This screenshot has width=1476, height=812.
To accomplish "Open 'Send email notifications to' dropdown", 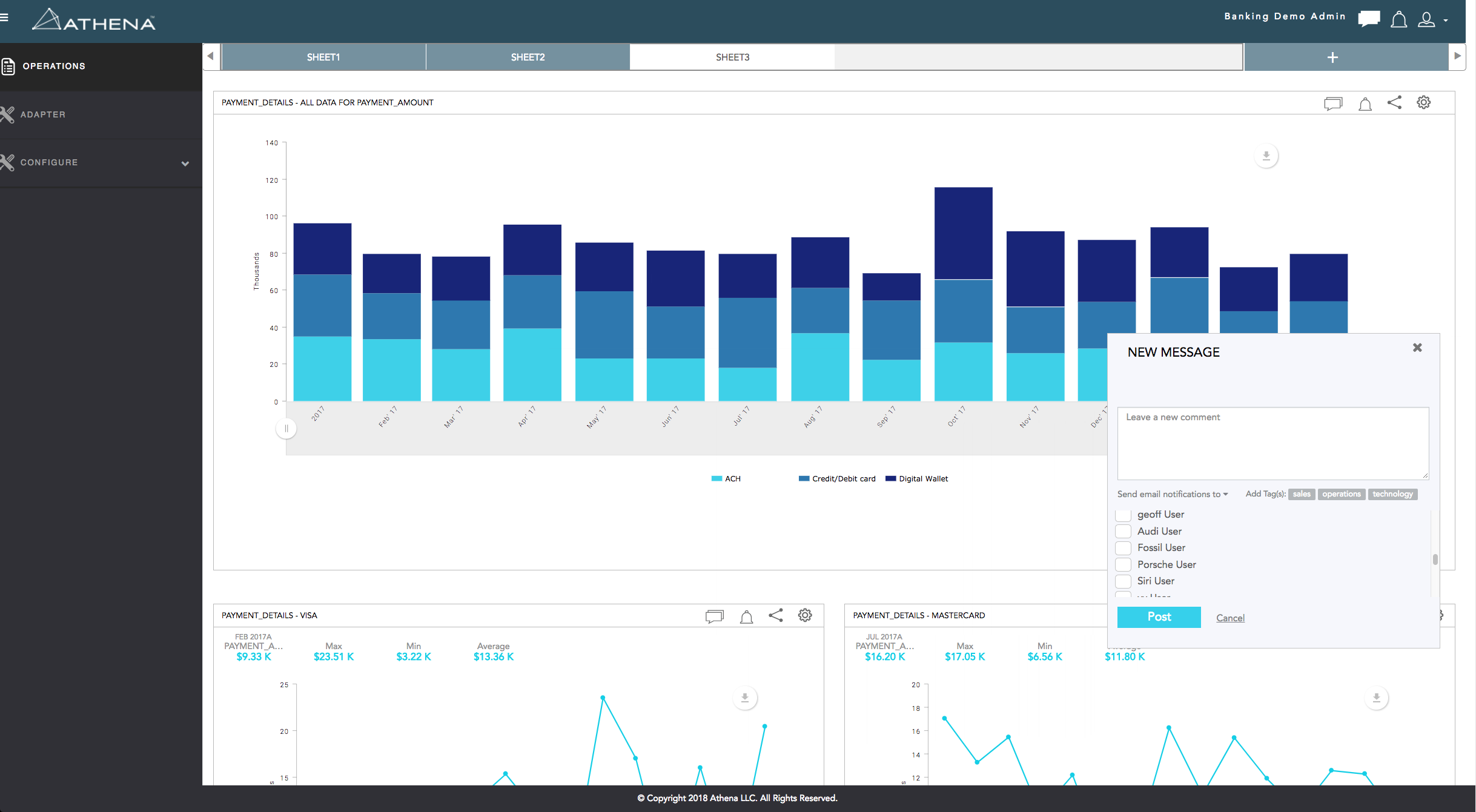I will click(1172, 494).
